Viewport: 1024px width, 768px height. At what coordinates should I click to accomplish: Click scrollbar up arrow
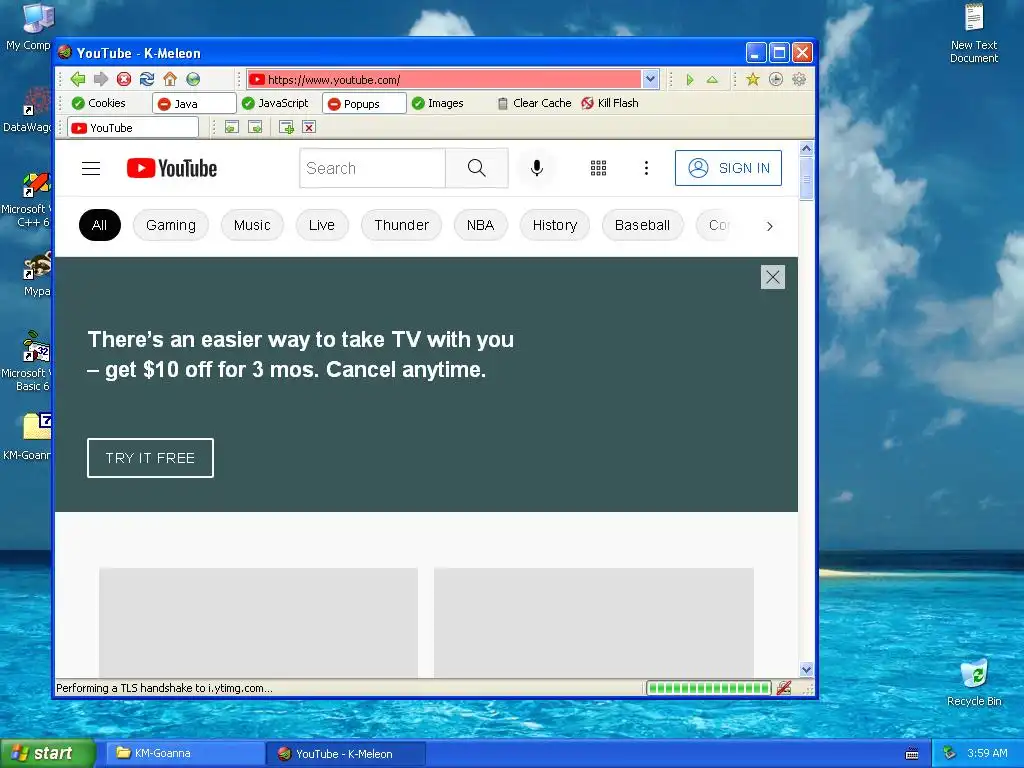[807, 148]
